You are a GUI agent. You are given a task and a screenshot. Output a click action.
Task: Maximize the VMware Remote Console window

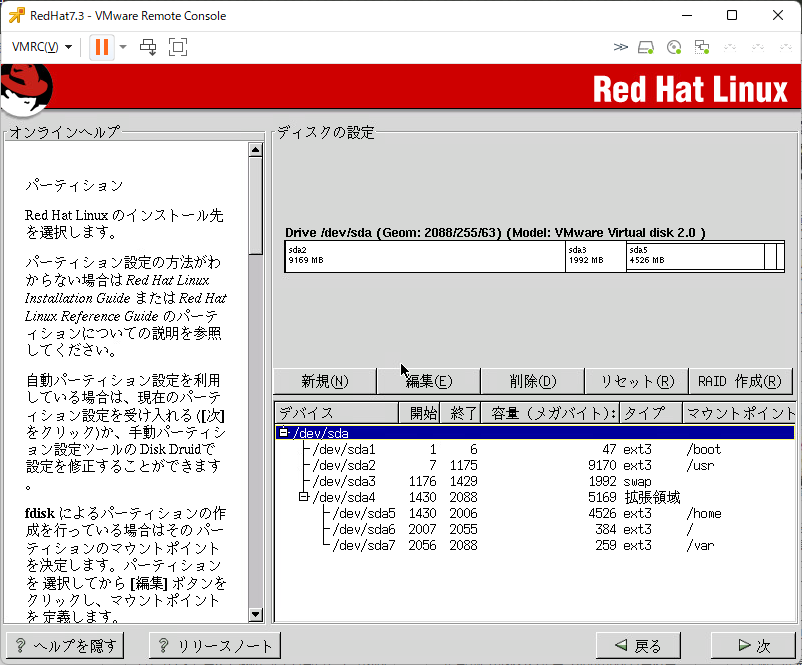pyautogui.click(x=732, y=15)
